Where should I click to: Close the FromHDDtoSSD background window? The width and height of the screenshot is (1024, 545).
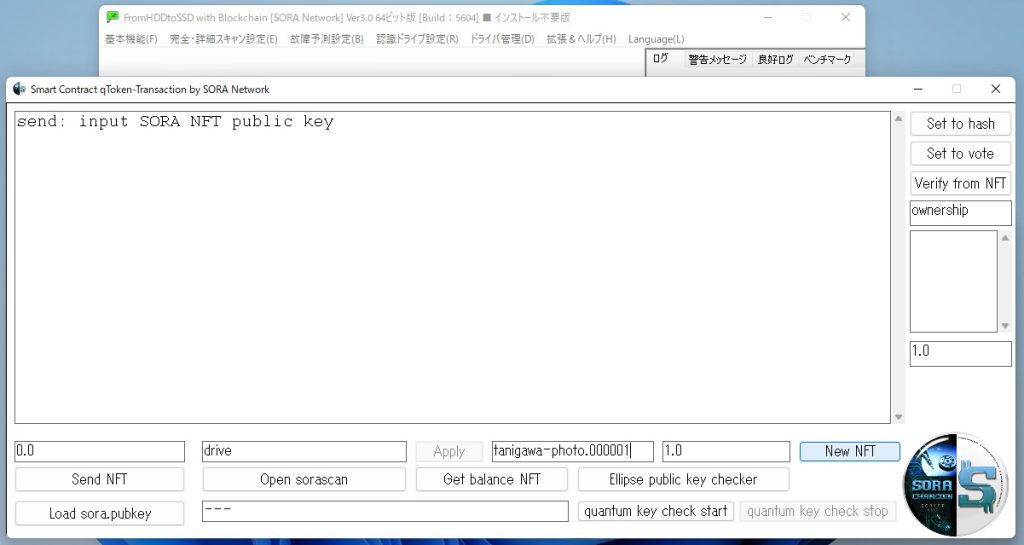point(845,18)
